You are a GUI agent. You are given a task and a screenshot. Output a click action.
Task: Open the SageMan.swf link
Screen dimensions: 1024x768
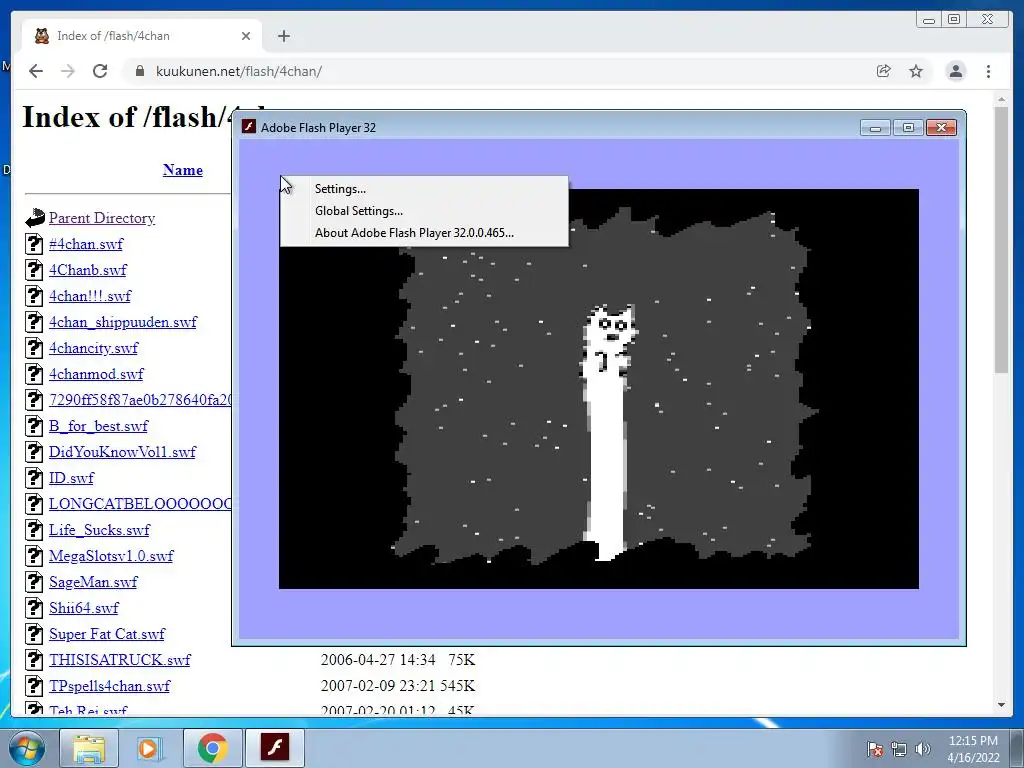click(93, 582)
